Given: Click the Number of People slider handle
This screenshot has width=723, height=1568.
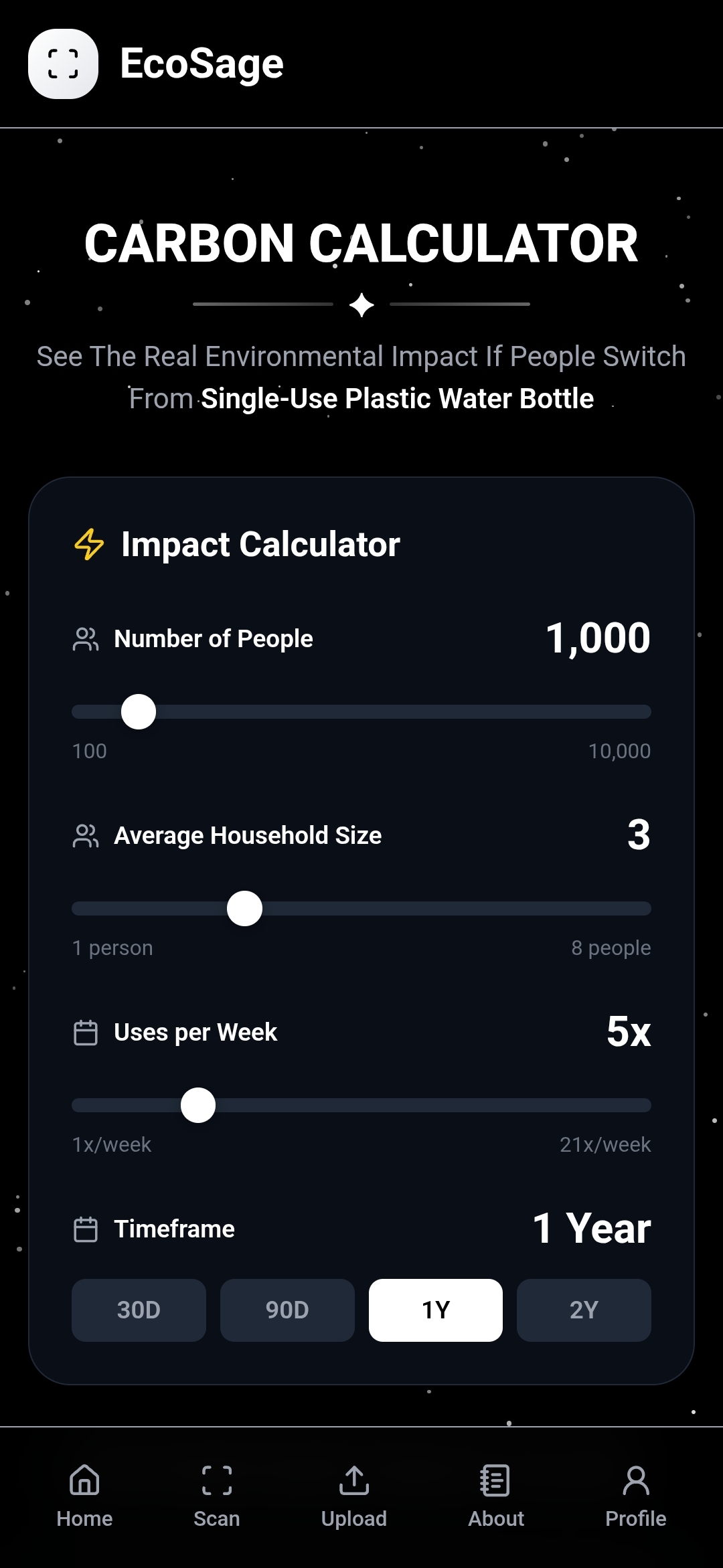Looking at the screenshot, I should 139,711.
